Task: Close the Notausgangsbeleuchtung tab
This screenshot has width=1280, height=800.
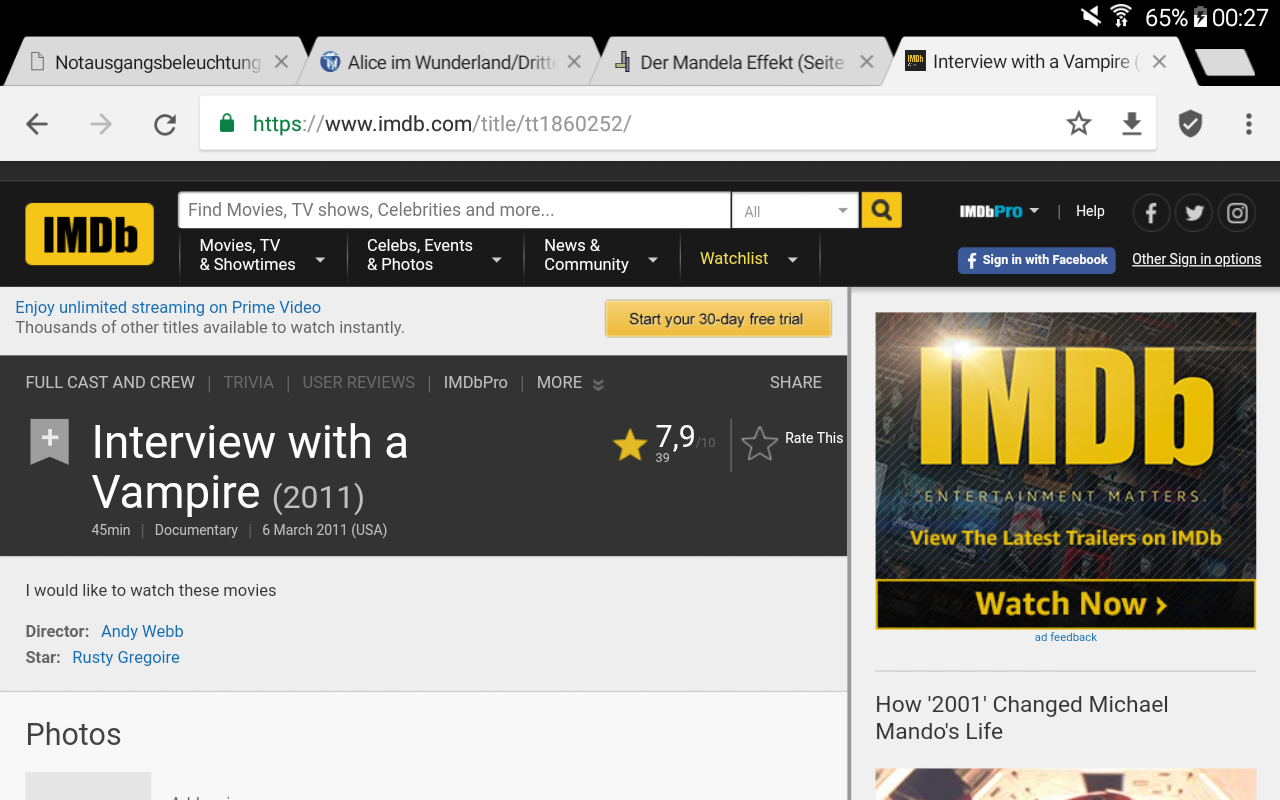Action: tap(281, 62)
